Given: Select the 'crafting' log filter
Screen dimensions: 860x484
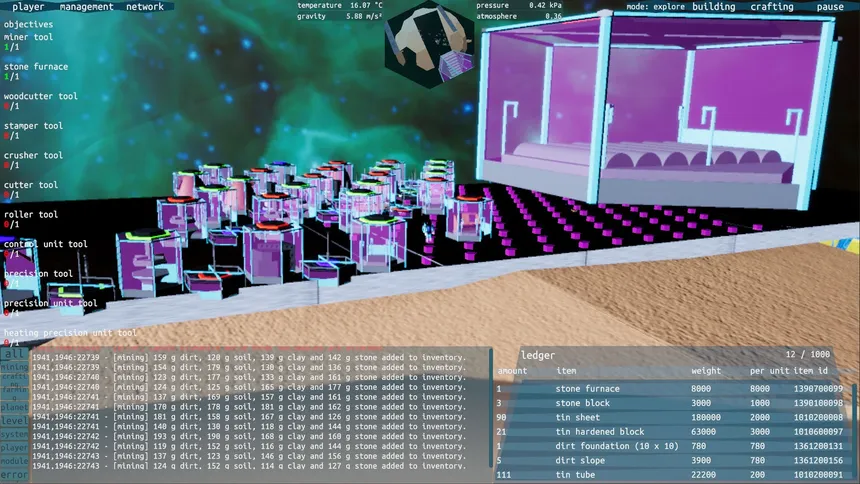Looking at the screenshot, I should click(x=14, y=379).
